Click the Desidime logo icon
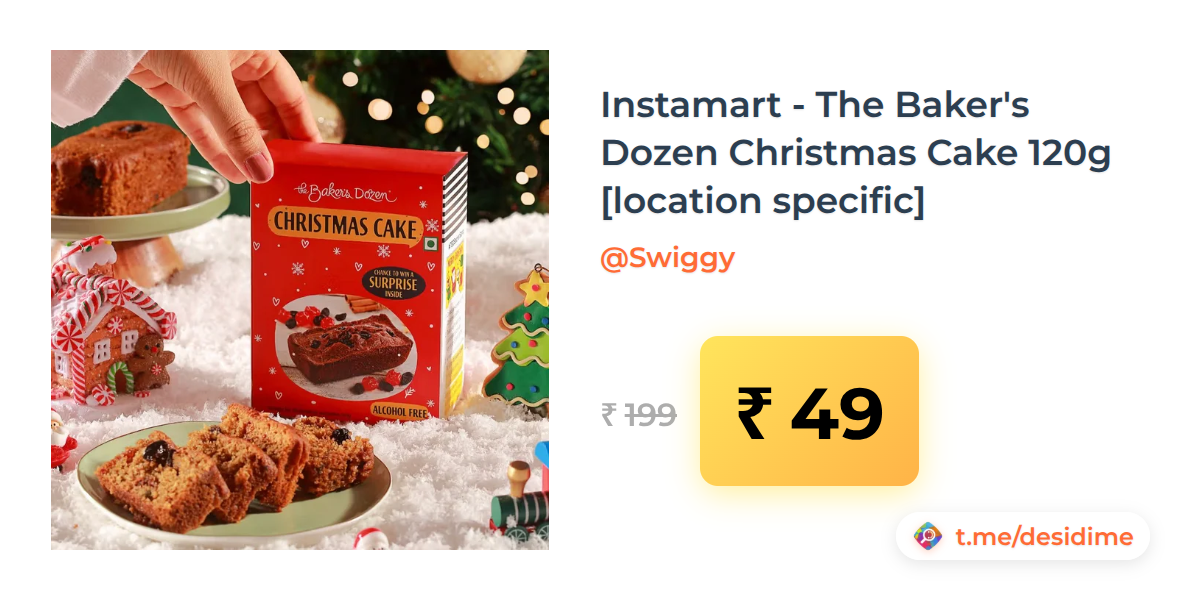 (928, 537)
